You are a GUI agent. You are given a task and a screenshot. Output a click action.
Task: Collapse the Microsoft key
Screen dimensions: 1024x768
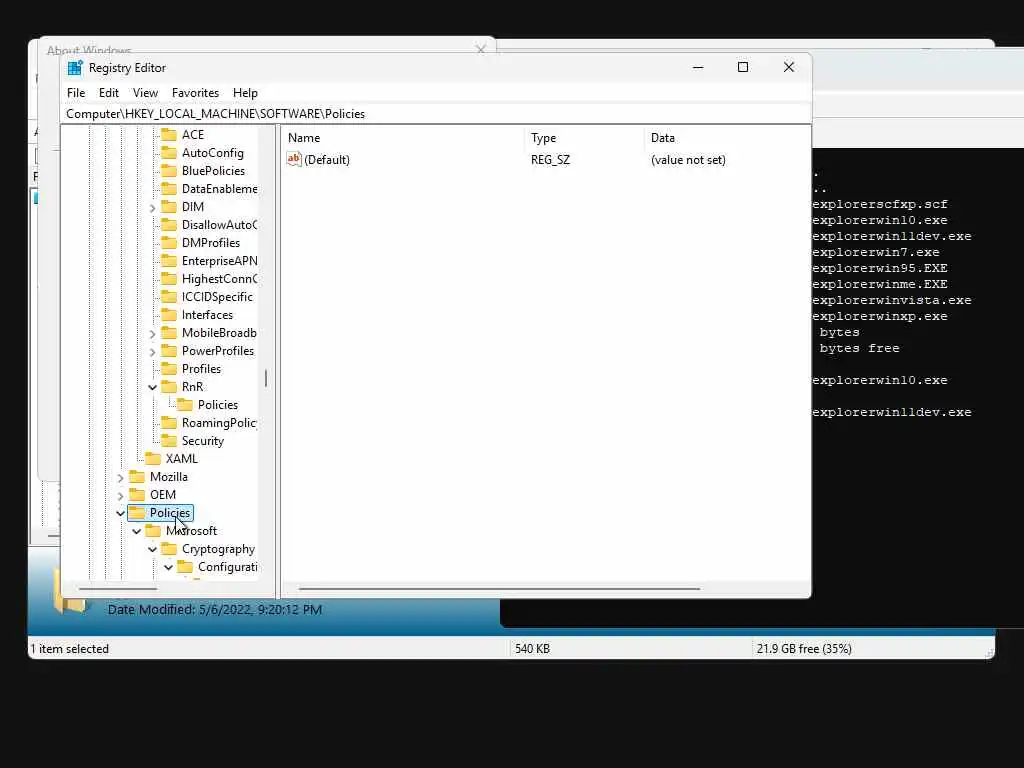tap(136, 532)
